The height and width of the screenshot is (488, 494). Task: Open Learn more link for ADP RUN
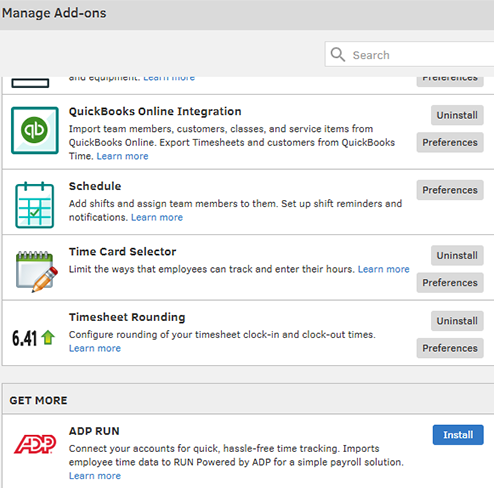[x=95, y=476]
